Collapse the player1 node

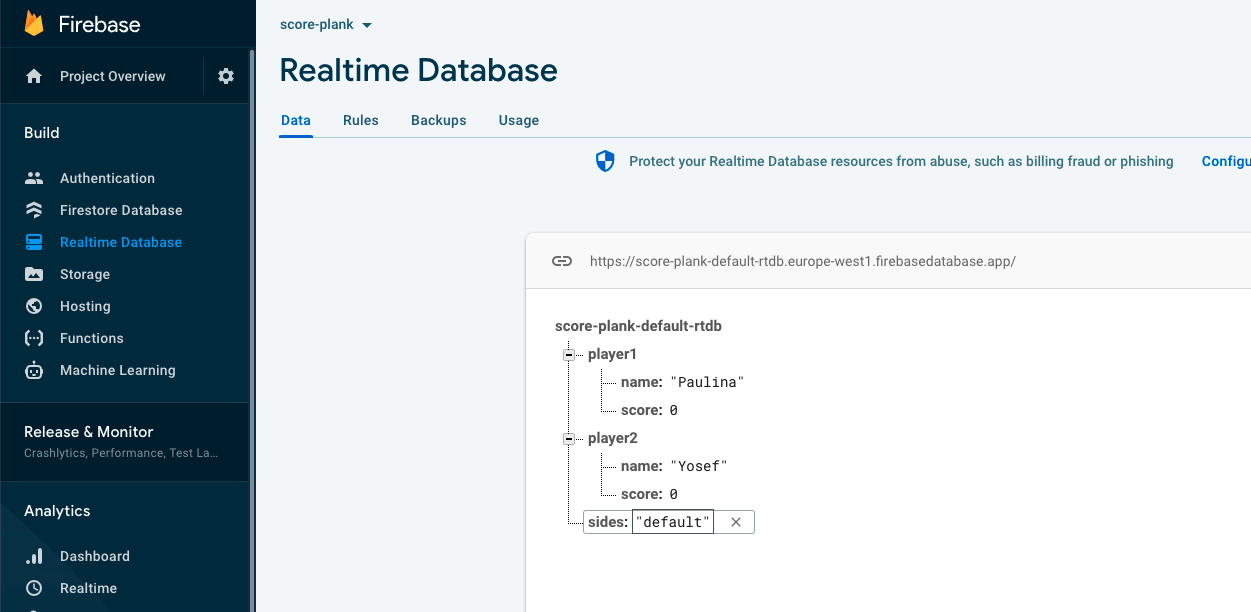[569, 354]
